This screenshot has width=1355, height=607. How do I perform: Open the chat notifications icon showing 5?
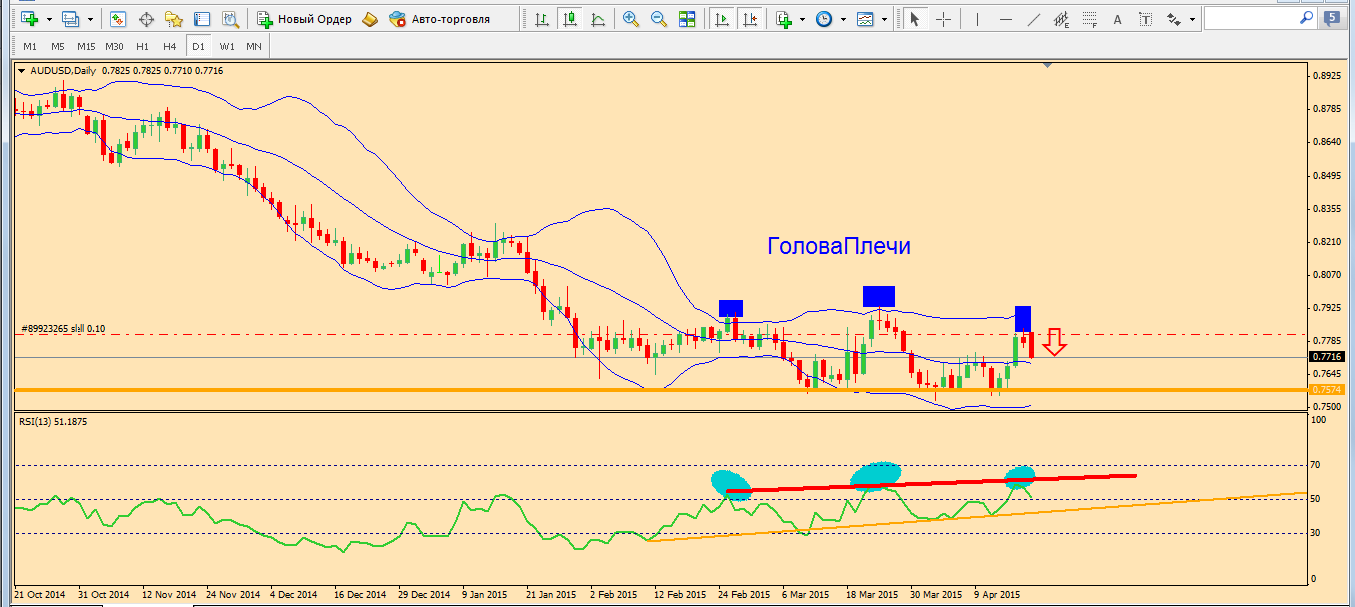(x=1333, y=18)
